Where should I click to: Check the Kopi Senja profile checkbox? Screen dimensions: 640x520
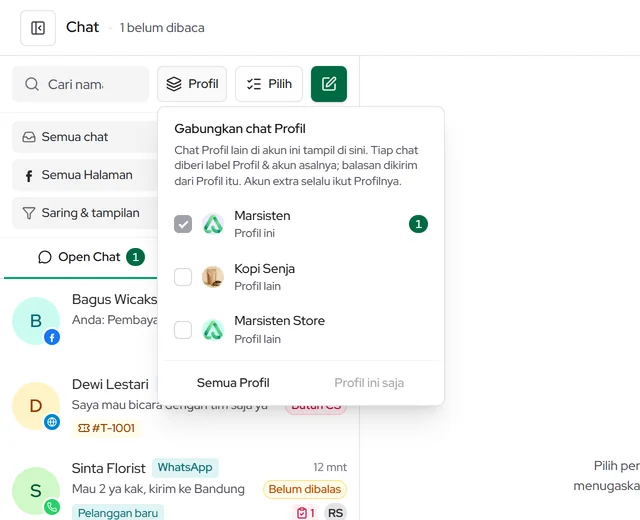click(183, 277)
